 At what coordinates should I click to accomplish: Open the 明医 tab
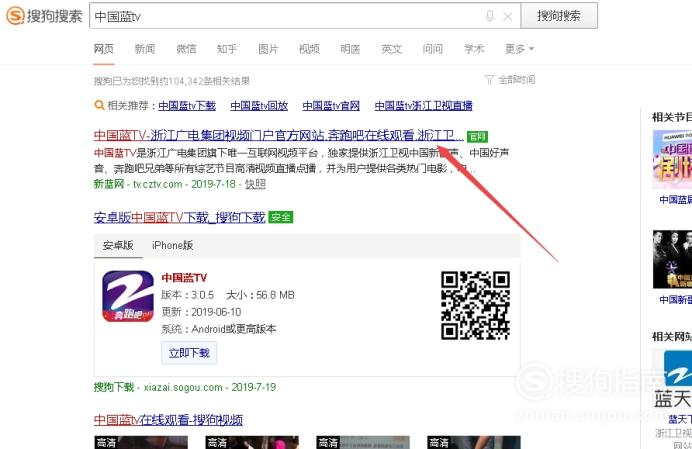tap(350, 49)
